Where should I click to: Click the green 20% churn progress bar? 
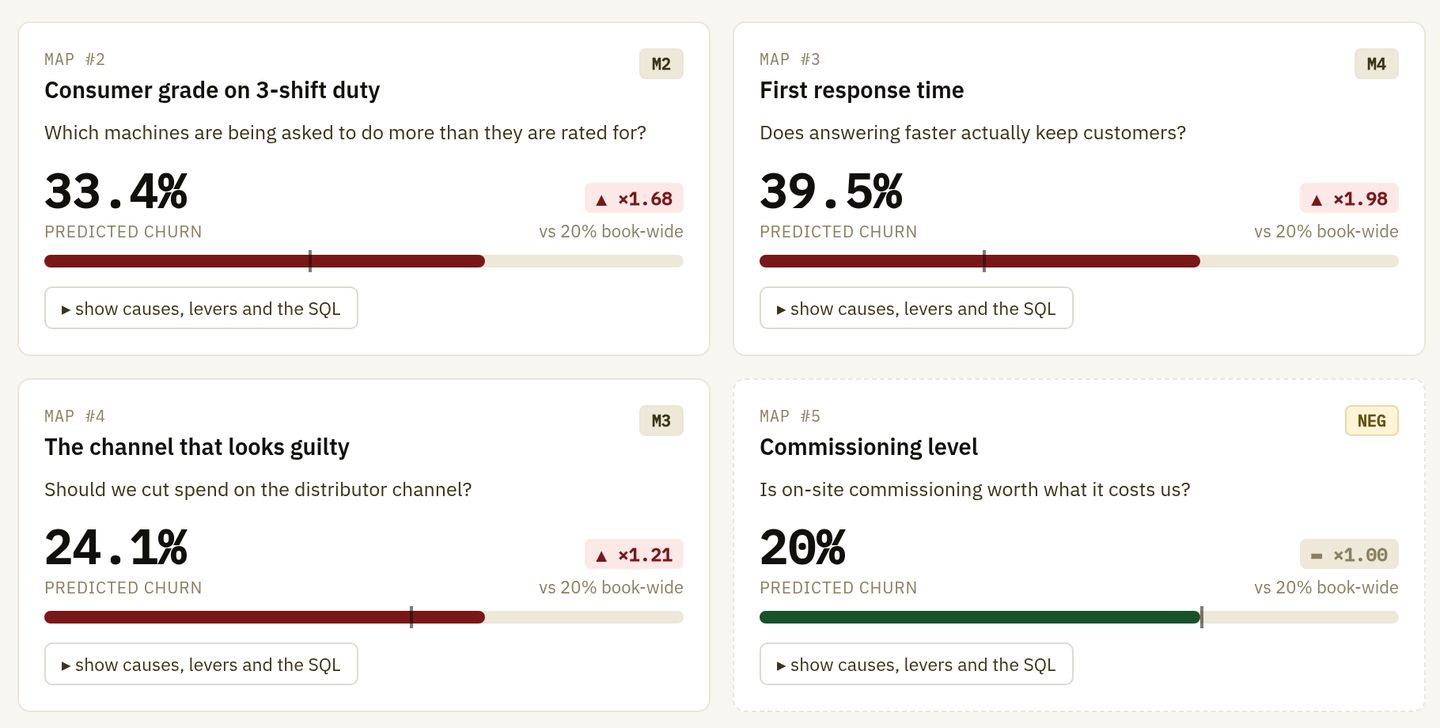(1079, 617)
